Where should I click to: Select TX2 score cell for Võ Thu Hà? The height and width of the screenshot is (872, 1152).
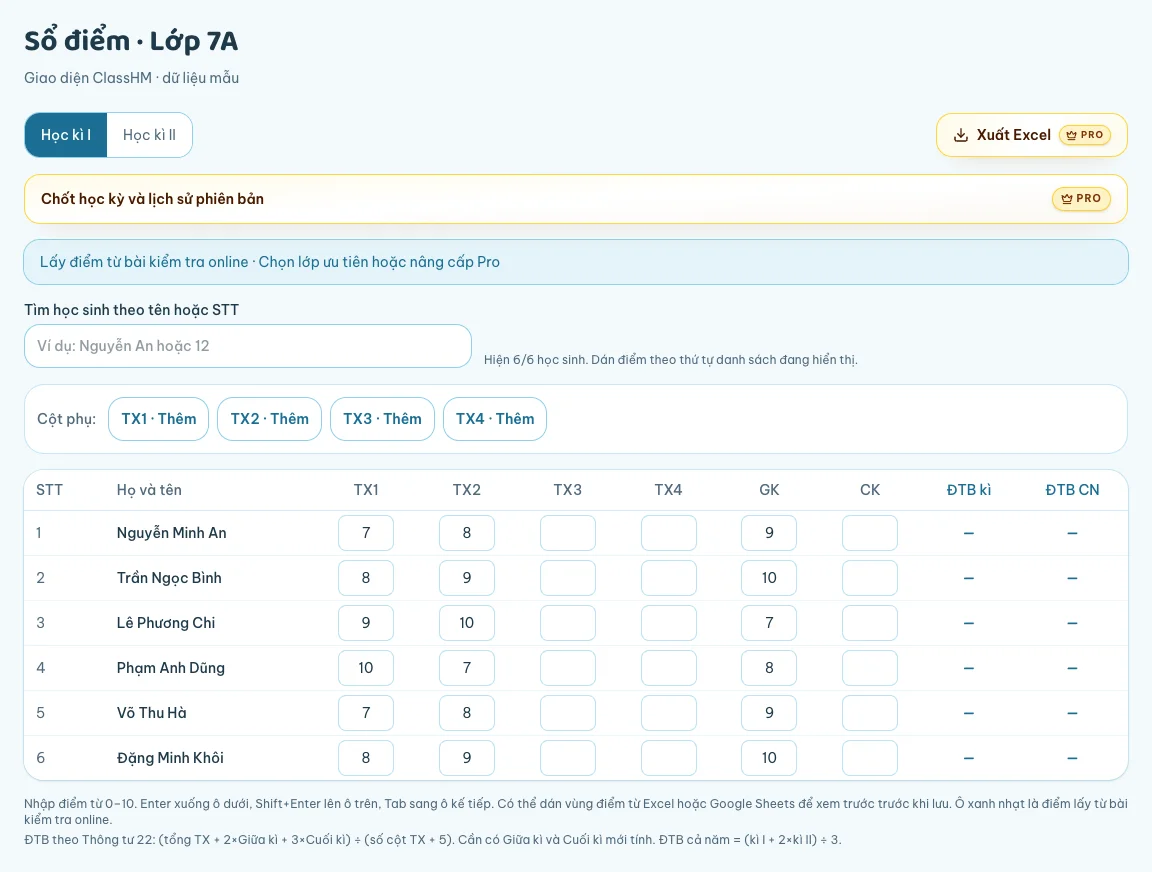click(467, 713)
